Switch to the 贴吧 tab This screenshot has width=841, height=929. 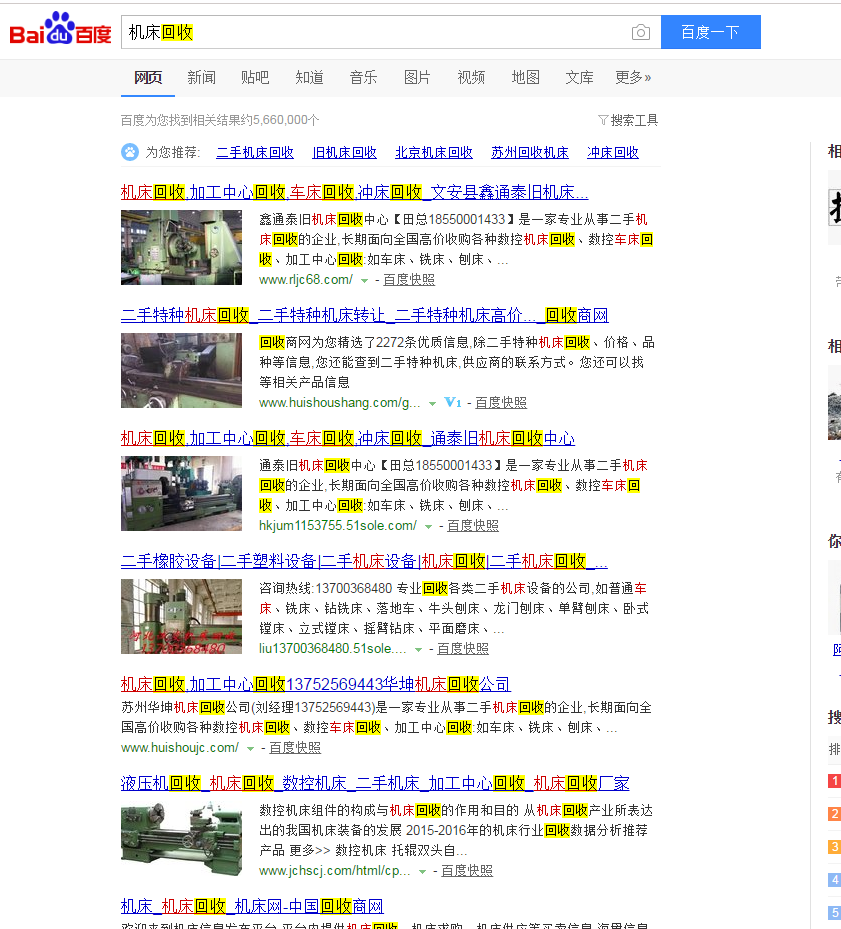(x=255, y=78)
